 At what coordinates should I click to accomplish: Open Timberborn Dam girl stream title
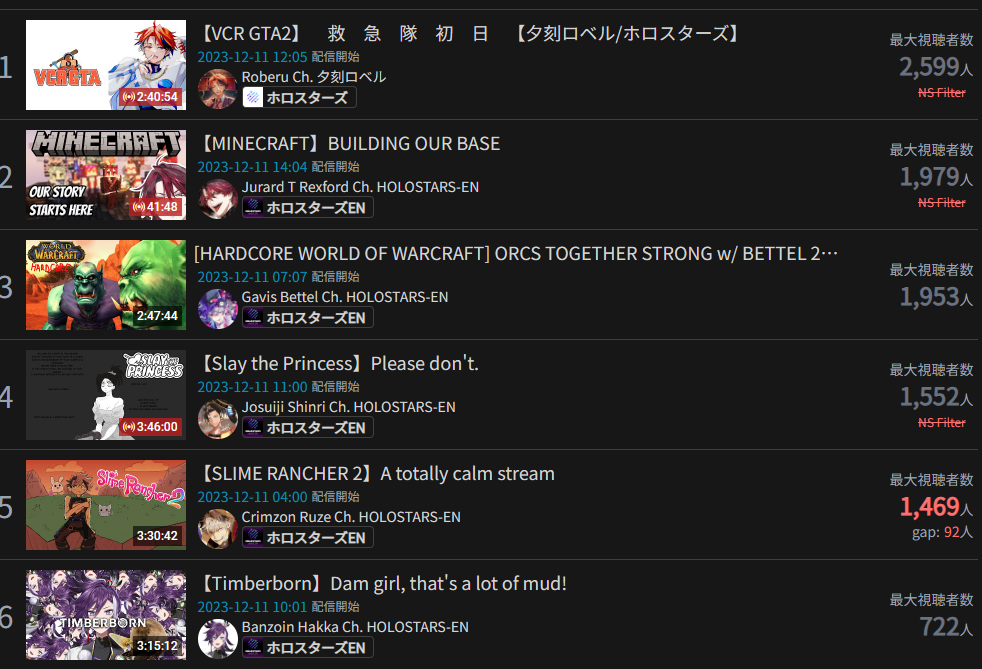click(383, 584)
